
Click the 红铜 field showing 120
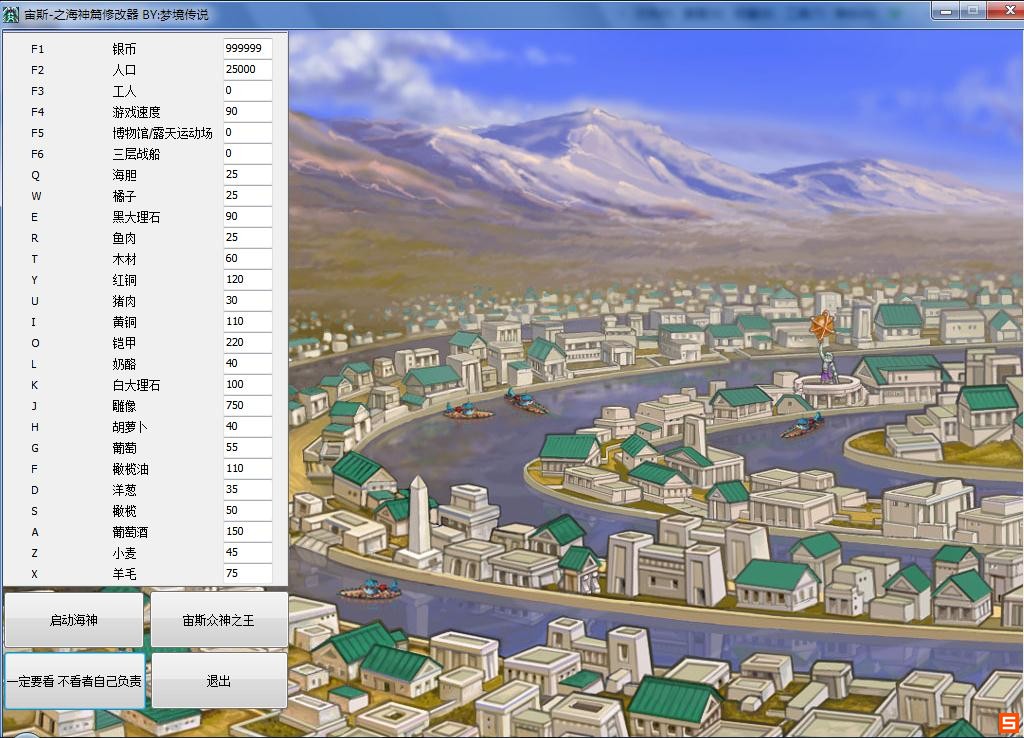tap(247, 280)
